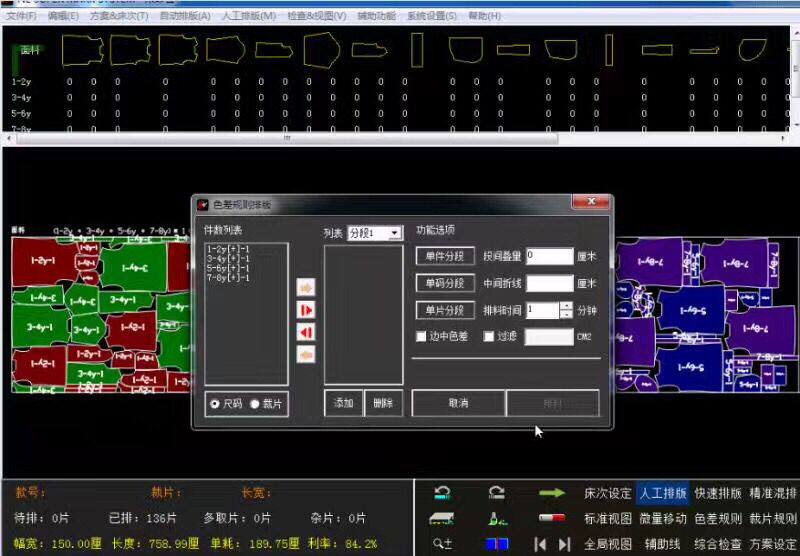This screenshot has width=800, height=556.
Task: Select 1-2y[+]-1 in 件数列表
Action: (x=228, y=249)
